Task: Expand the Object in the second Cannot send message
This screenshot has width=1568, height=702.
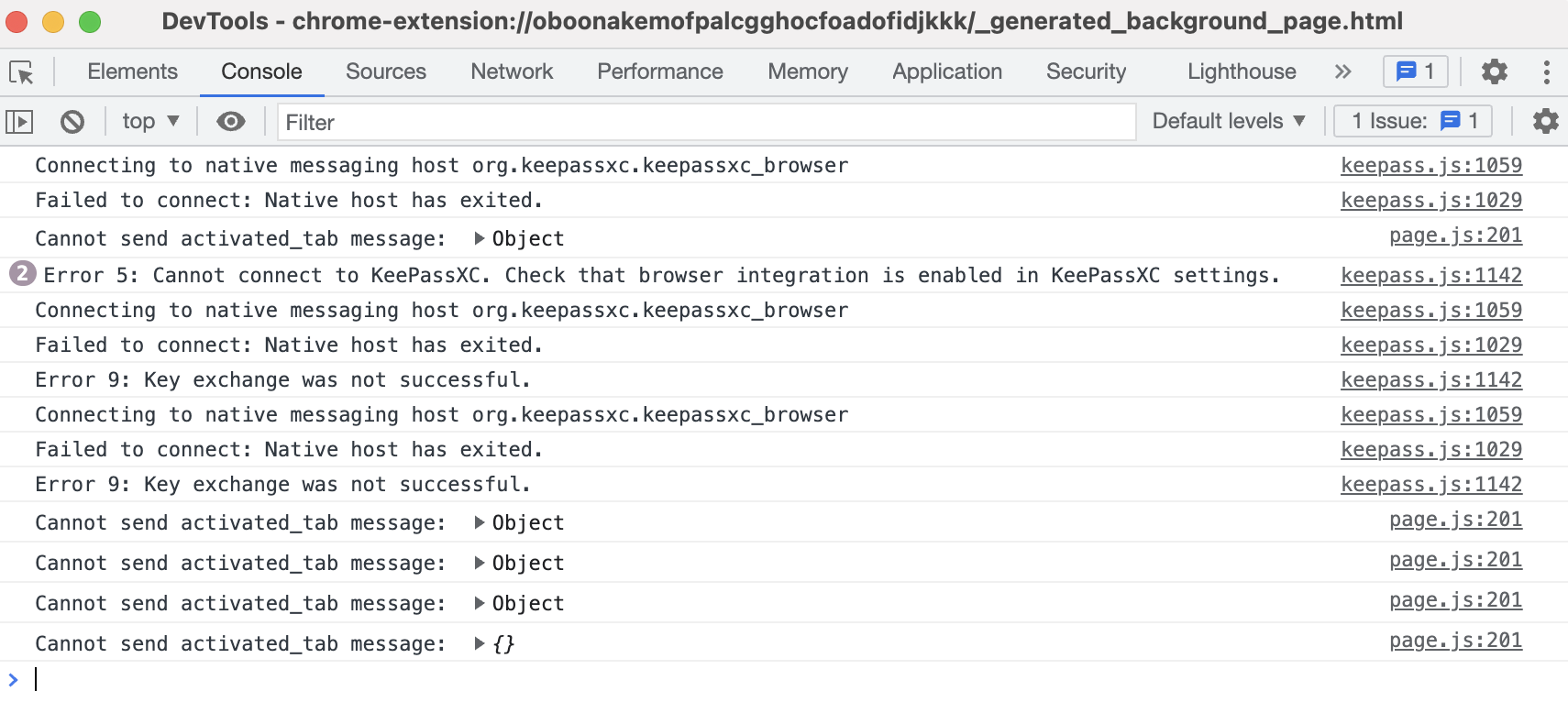Action: click(480, 522)
